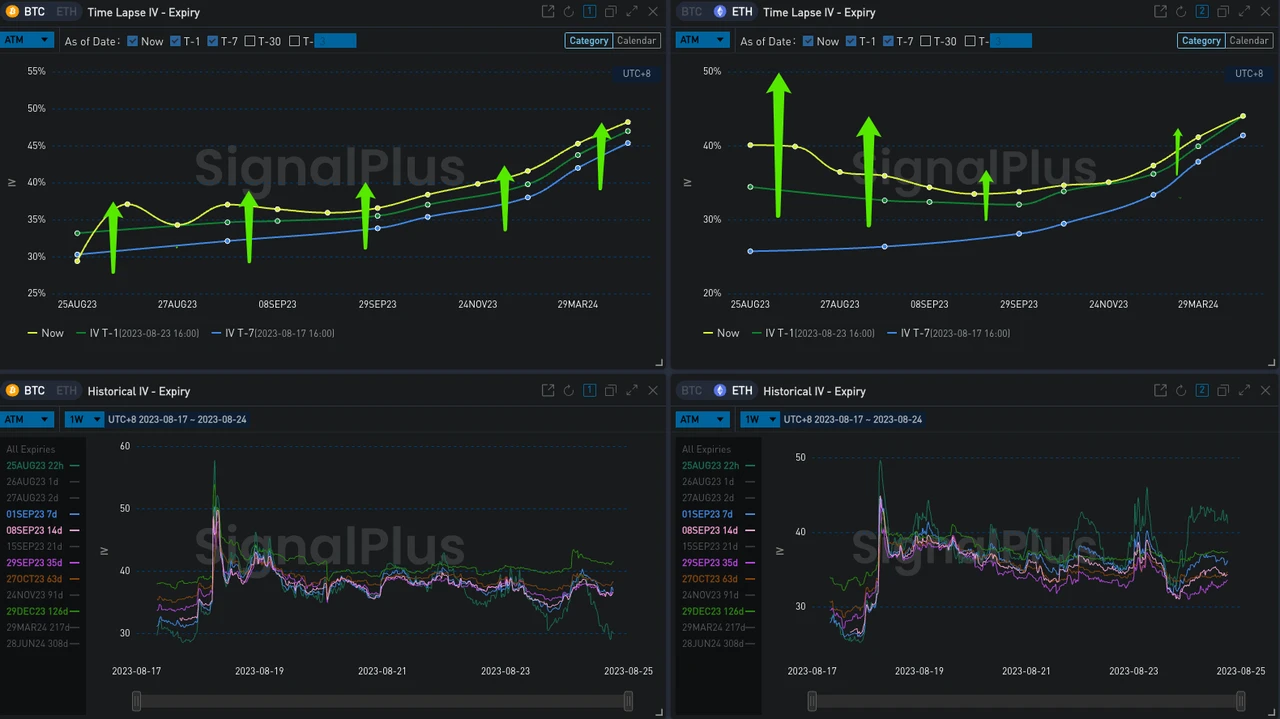Screen dimensions: 1280x719
Task: Uncheck T-1 in ETH Time Lapse panel
Action: [851, 41]
